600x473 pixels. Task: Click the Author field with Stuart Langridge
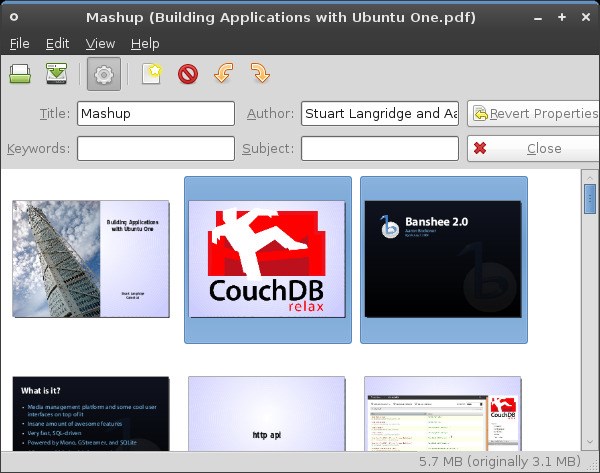coord(380,113)
